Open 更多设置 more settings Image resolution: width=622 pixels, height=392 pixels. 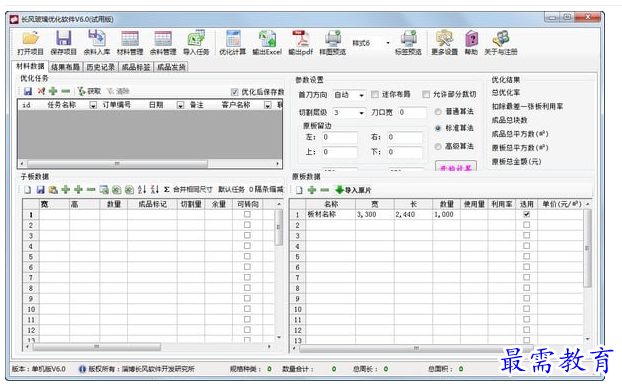(444, 42)
